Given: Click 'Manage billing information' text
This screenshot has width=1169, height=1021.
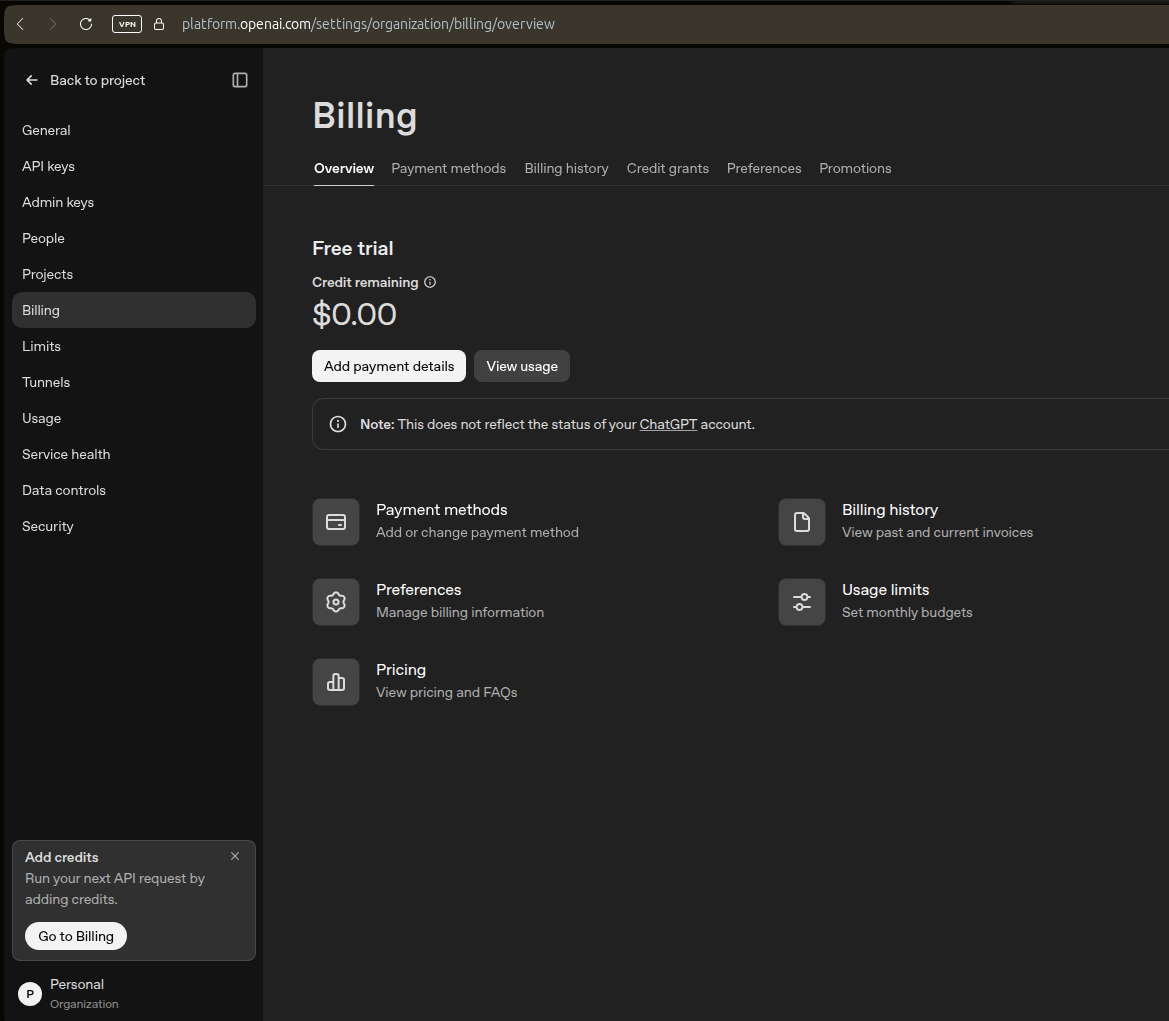Looking at the screenshot, I should pos(460,612).
